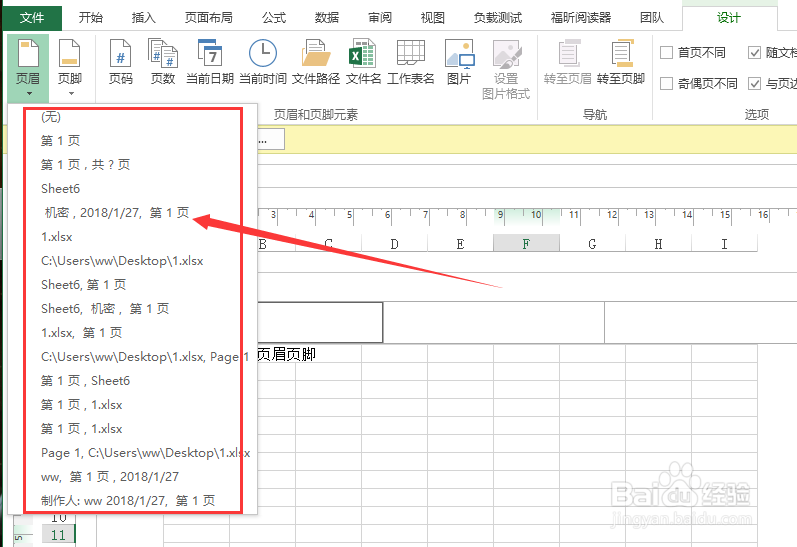Enable 首页不同 checkbox
This screenshot has height=547, width=797.
666,52
